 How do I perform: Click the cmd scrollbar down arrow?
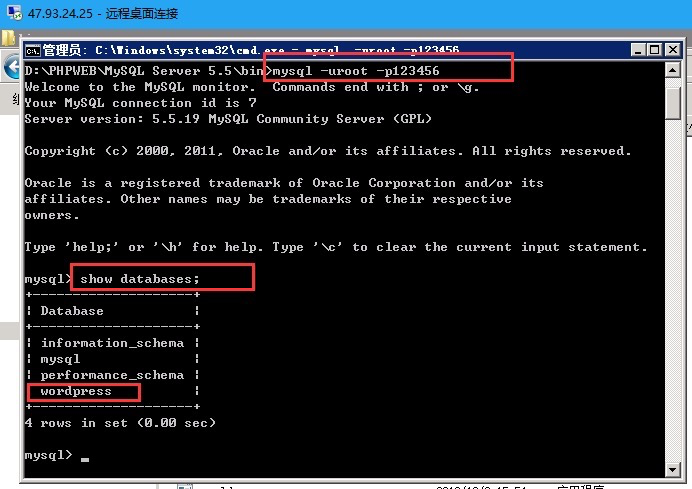click(x=672, y=470)
